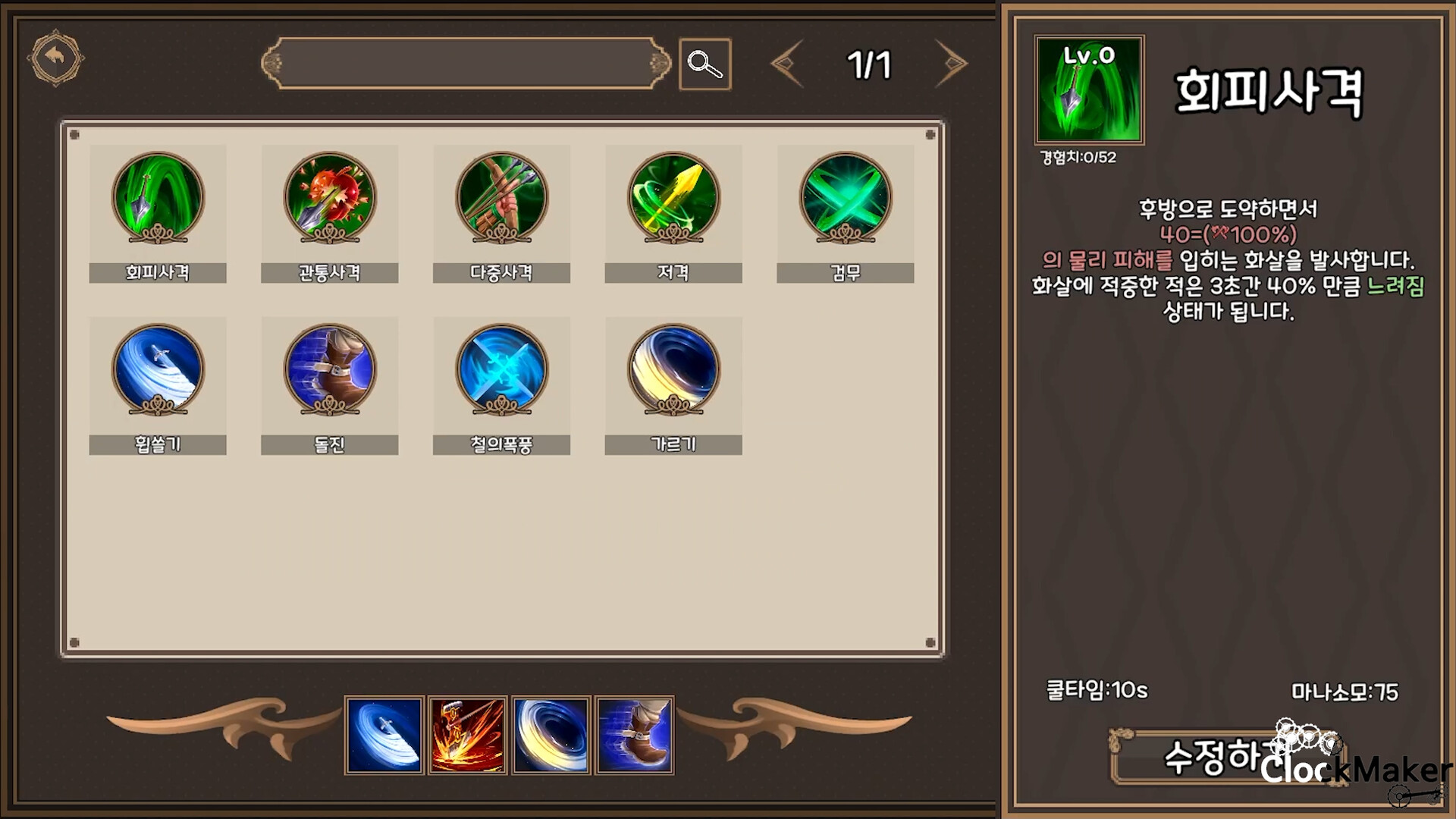This screenshot has height=819, width=1456.
Task: Select the 검무 skill icon
Action: tap(846, 198)
